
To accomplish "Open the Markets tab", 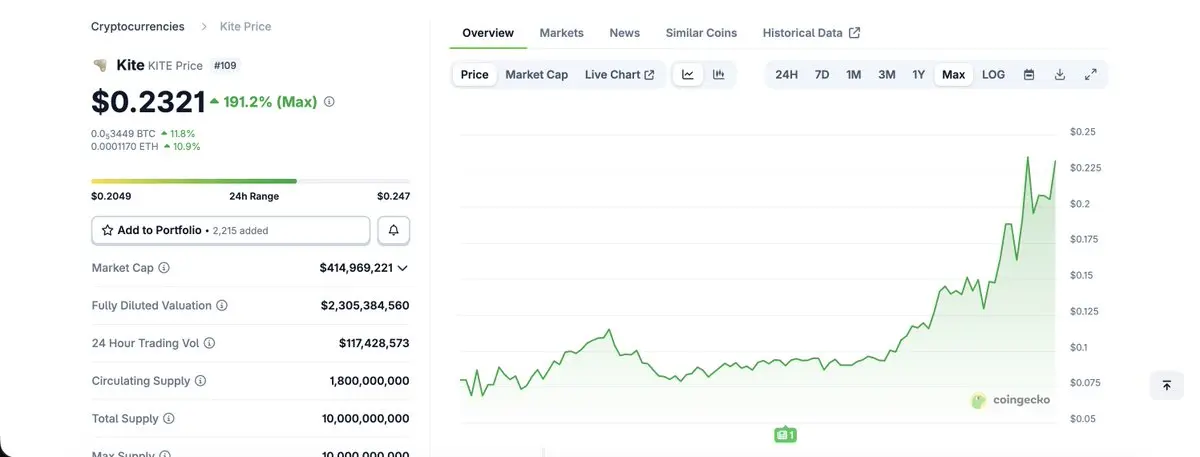I will tap(562, 33).
